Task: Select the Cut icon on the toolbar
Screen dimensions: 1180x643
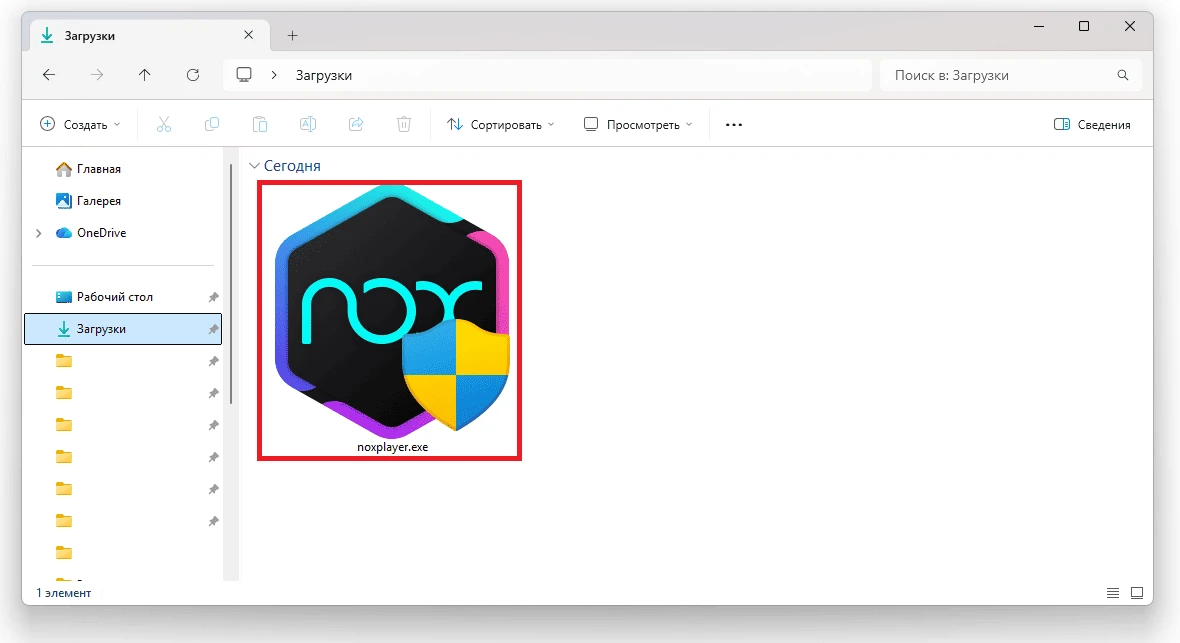Action: coord(163,124)
